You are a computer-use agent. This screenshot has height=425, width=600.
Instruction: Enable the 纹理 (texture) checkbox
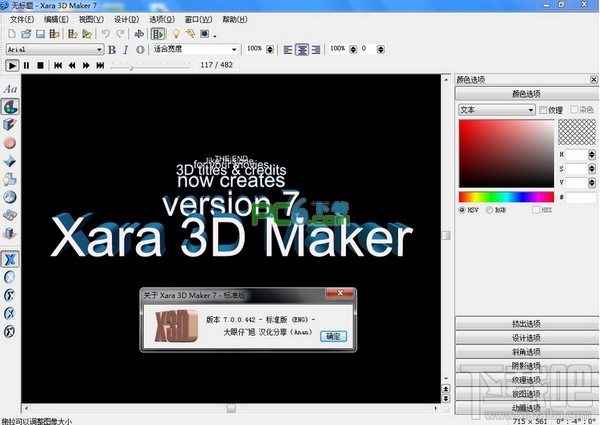click(543, 110)
